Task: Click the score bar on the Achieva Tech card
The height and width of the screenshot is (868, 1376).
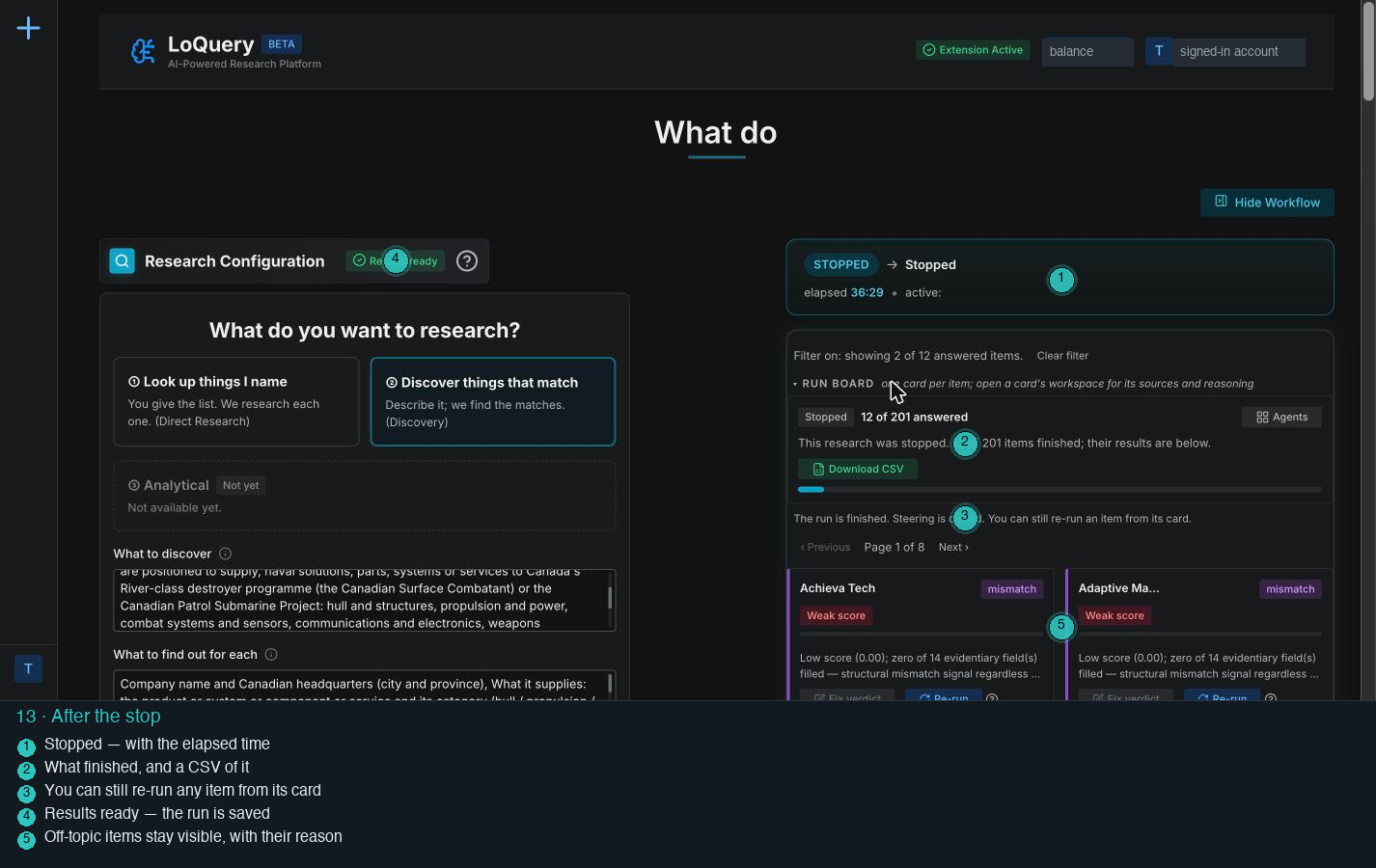Action: (x=922, y=635)
